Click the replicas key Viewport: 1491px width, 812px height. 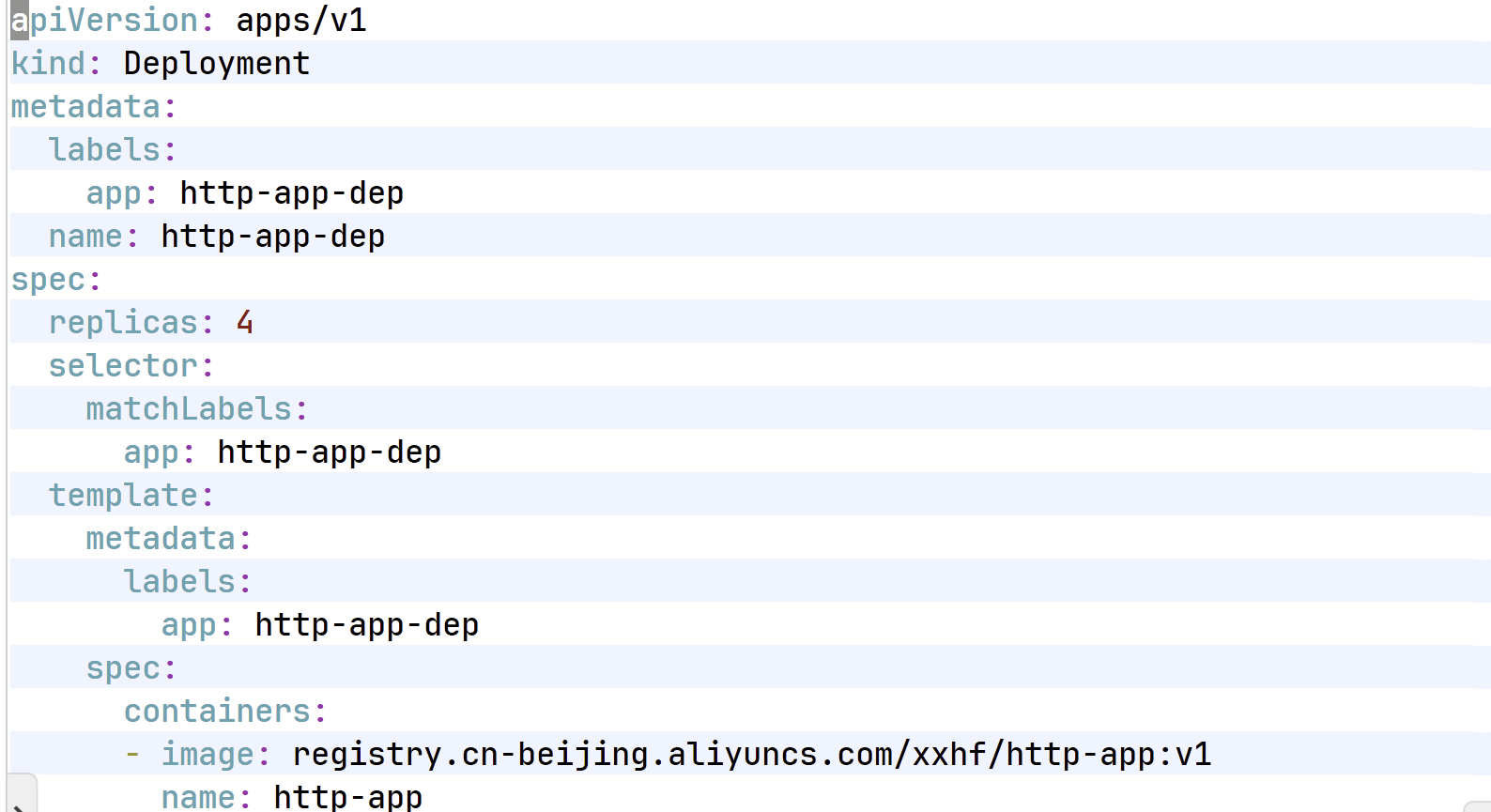(x=123, y=323)
